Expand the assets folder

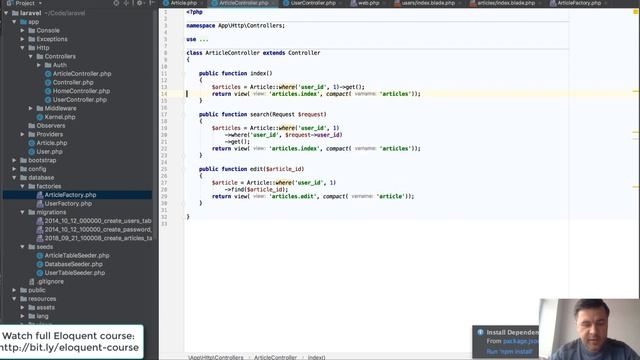[22, 307]
